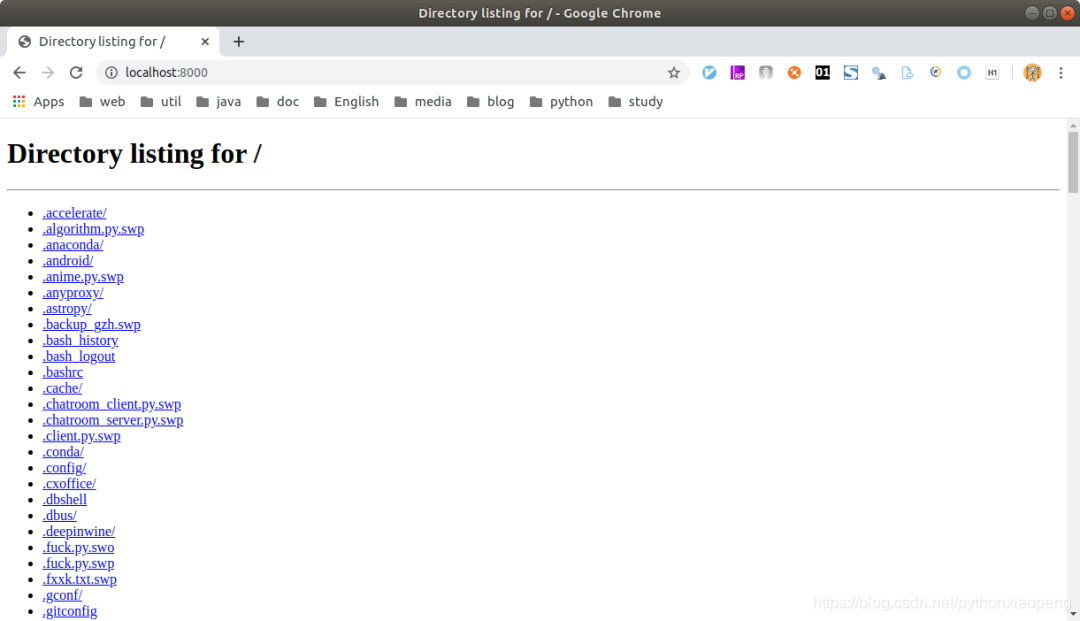
Task: Open the blue feather extension icon
Action: 709,72
